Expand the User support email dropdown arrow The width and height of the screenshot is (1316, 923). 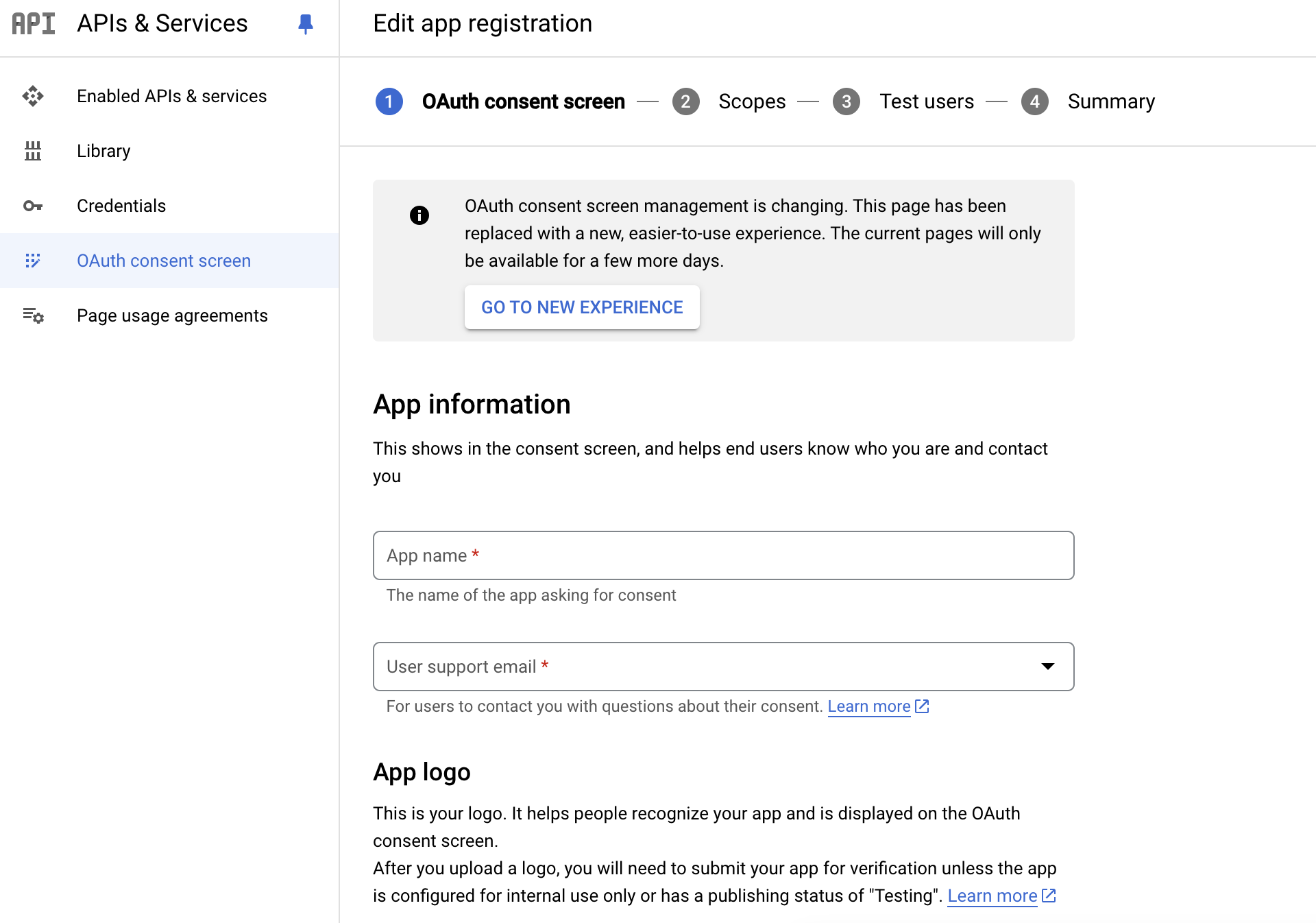1047,667
